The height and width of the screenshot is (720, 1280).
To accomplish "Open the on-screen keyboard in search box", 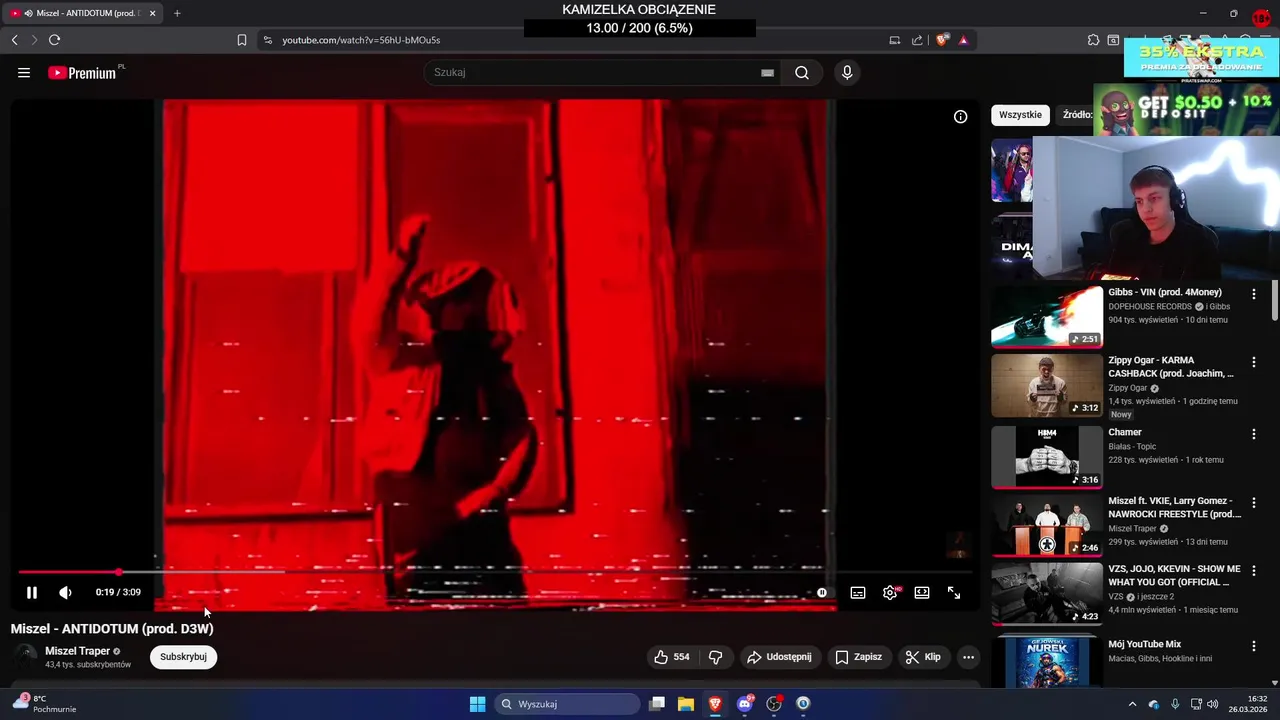I will click(767, 73).
